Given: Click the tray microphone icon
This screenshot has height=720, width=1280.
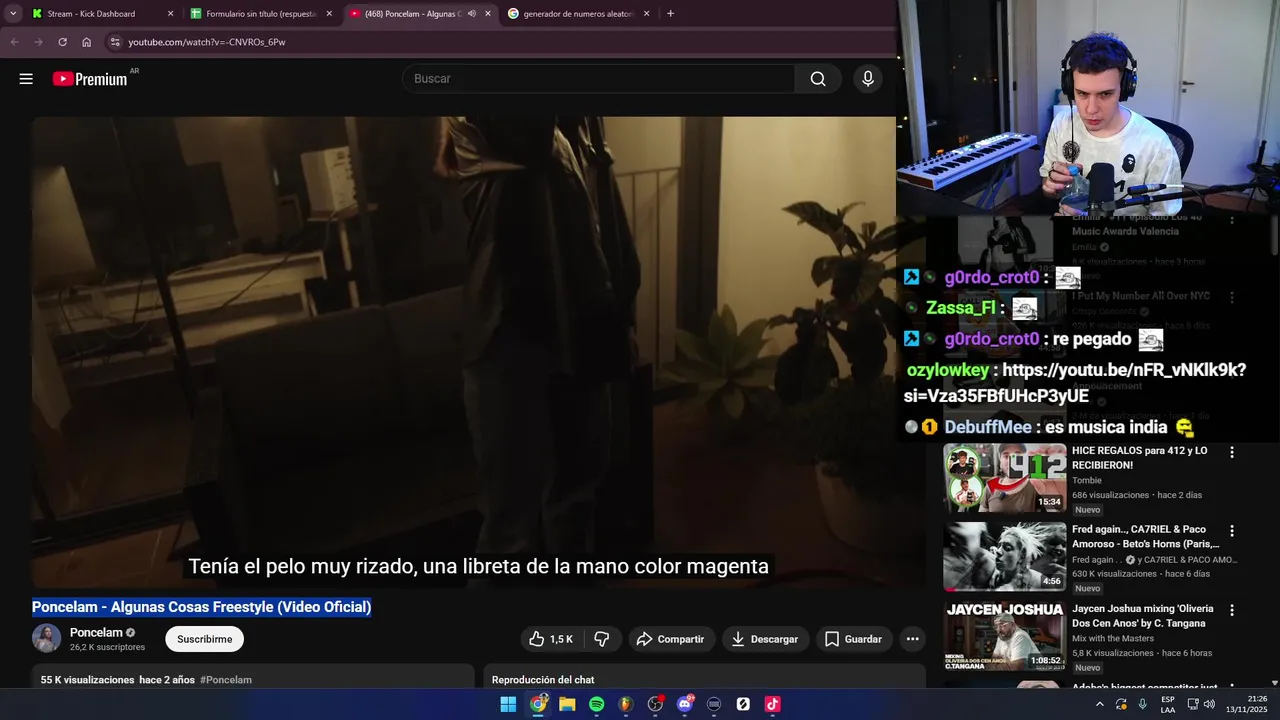Looking at the screenshot, I should coord(1143,704).
